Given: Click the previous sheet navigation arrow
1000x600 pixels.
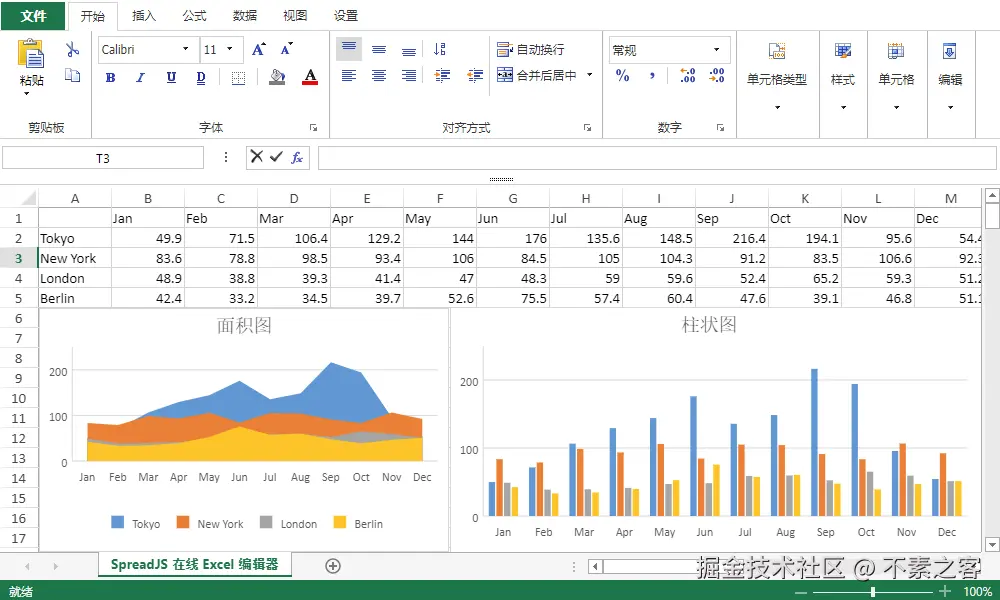Looking at the screenshot, I should [27, 566].
